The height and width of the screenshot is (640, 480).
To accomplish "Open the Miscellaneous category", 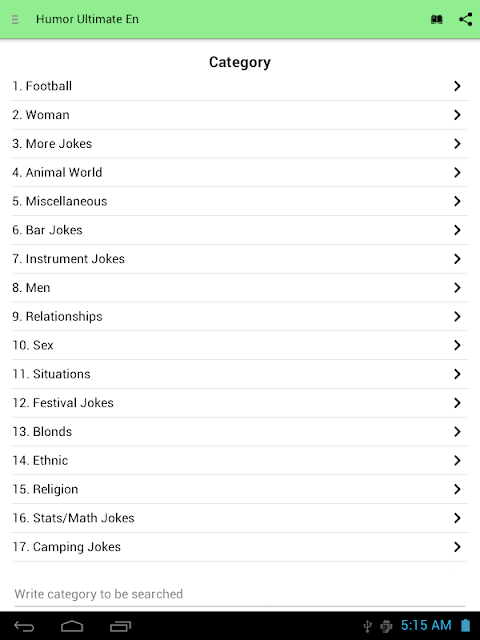I will (x=240, y=202).
